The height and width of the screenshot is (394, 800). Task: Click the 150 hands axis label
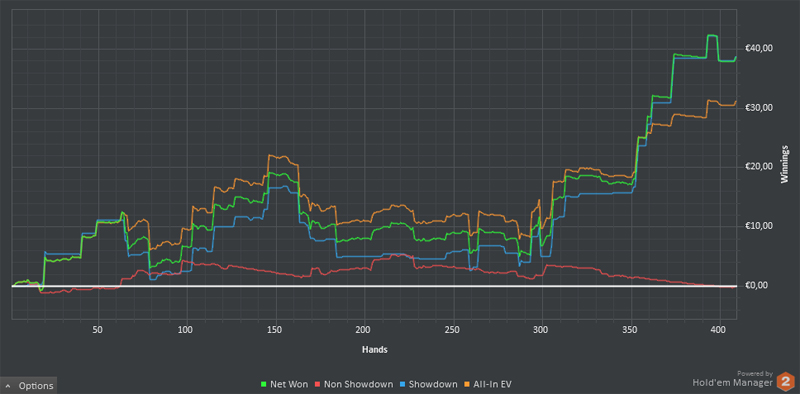pyautogui.click(x=275, y=330)
